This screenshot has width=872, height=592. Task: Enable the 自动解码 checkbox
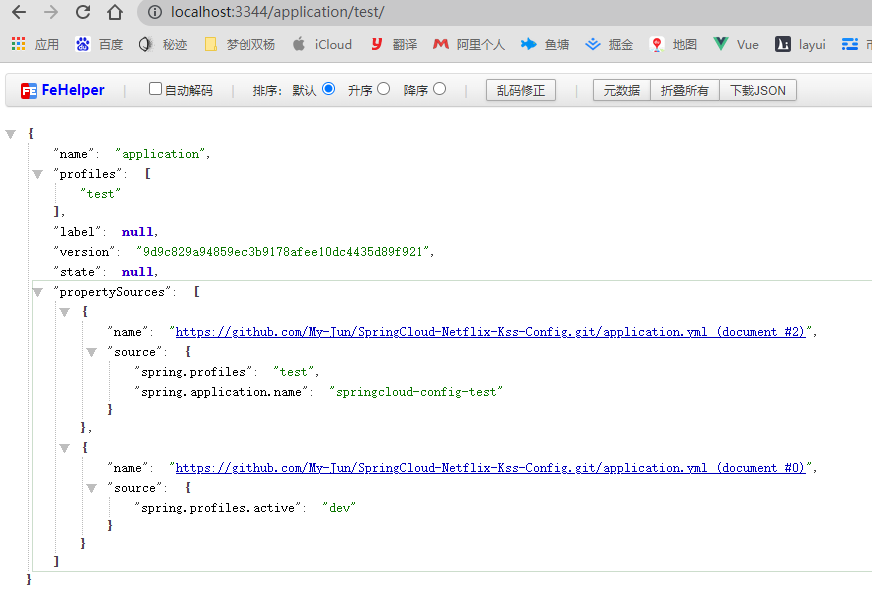(155, 89)
